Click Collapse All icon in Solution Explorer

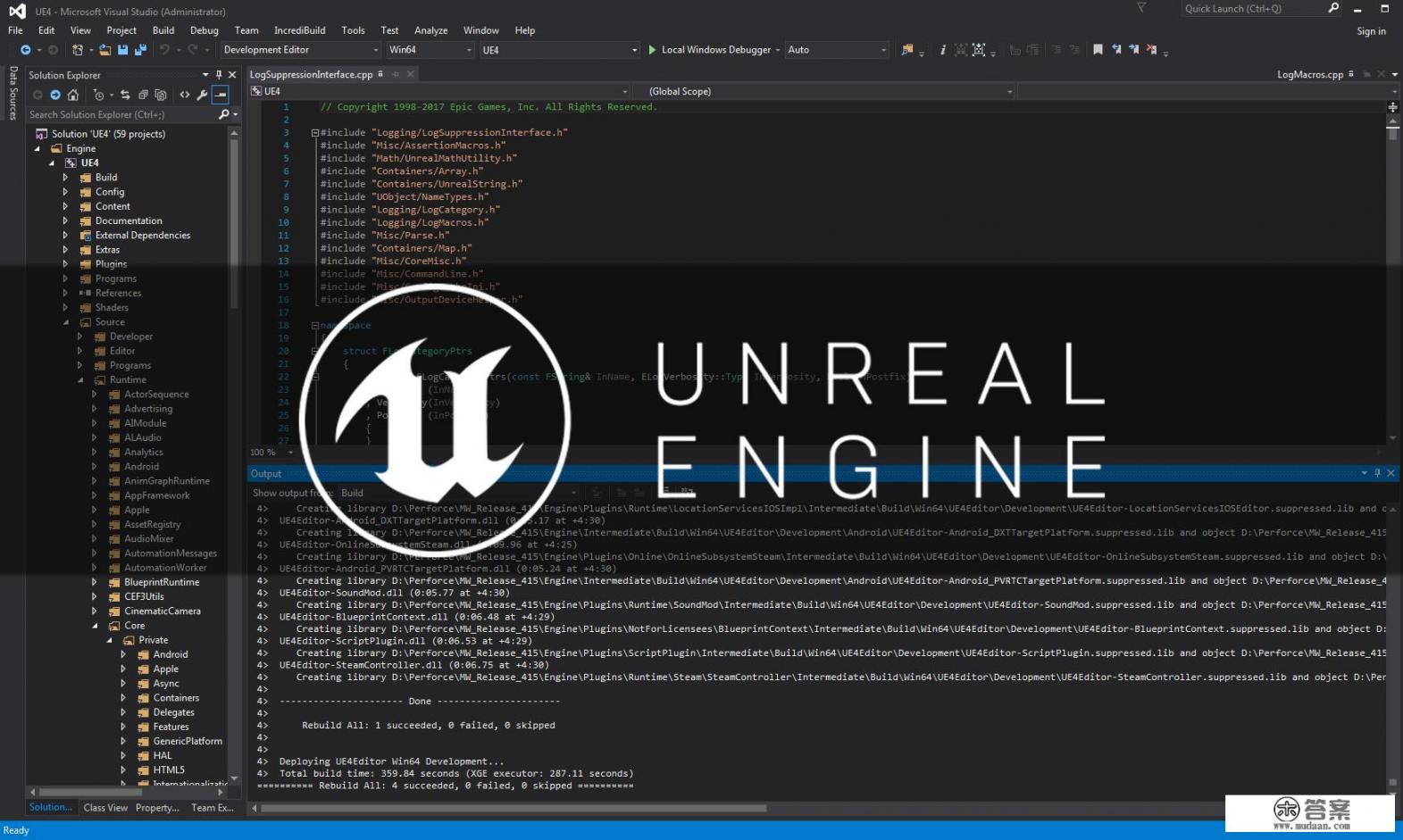point(143,95)
